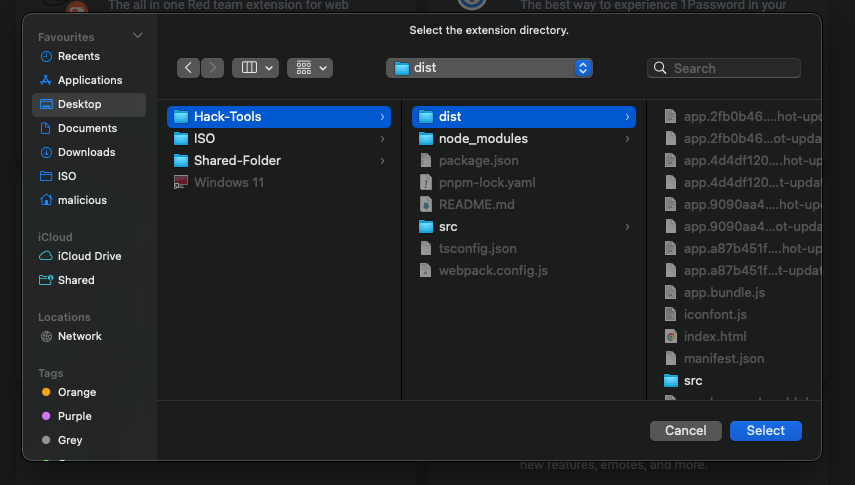Viewport: 855px width, 485px height.
Task: Go back with the left arrow button
Action: coord(189,68)
